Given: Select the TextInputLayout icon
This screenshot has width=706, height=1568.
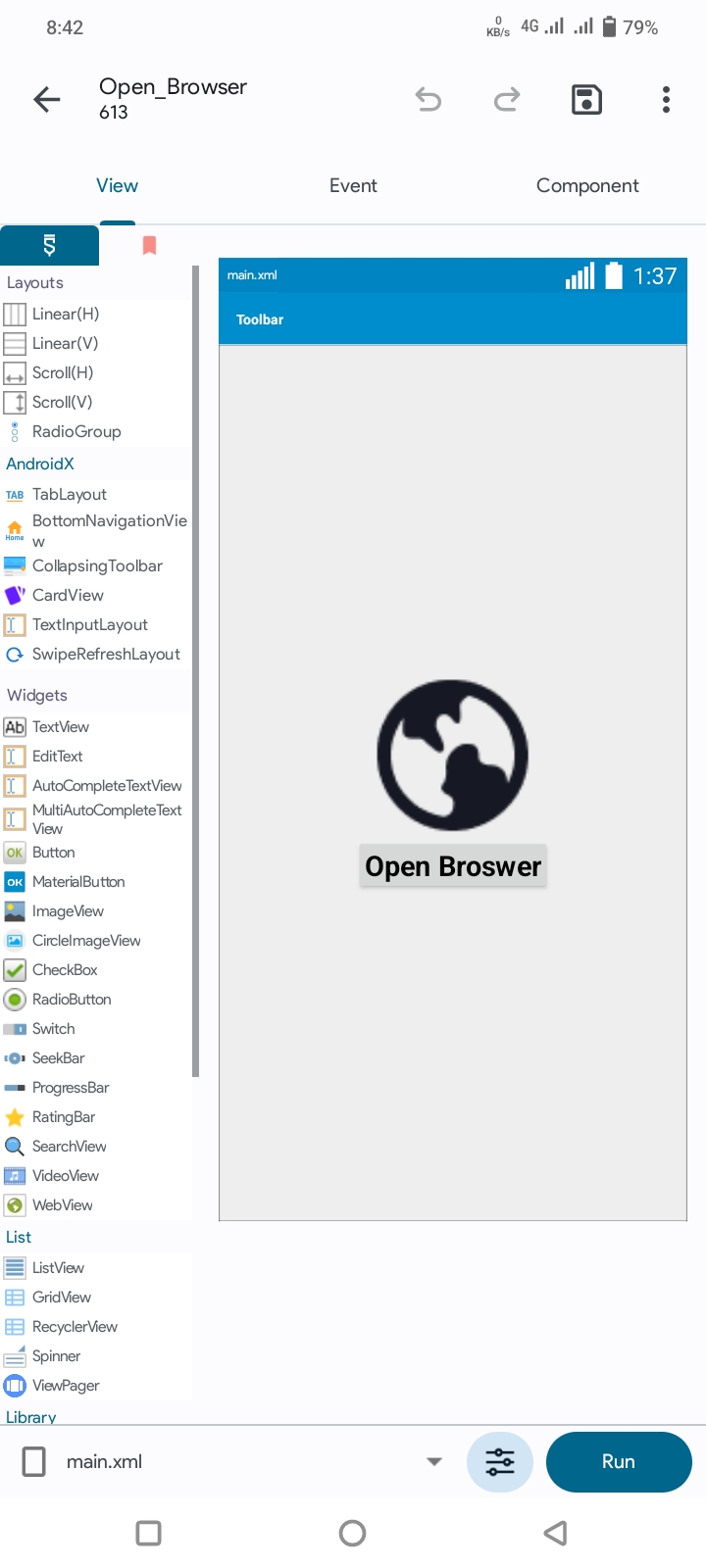Looking at the screenshot, I should point(15,624).
